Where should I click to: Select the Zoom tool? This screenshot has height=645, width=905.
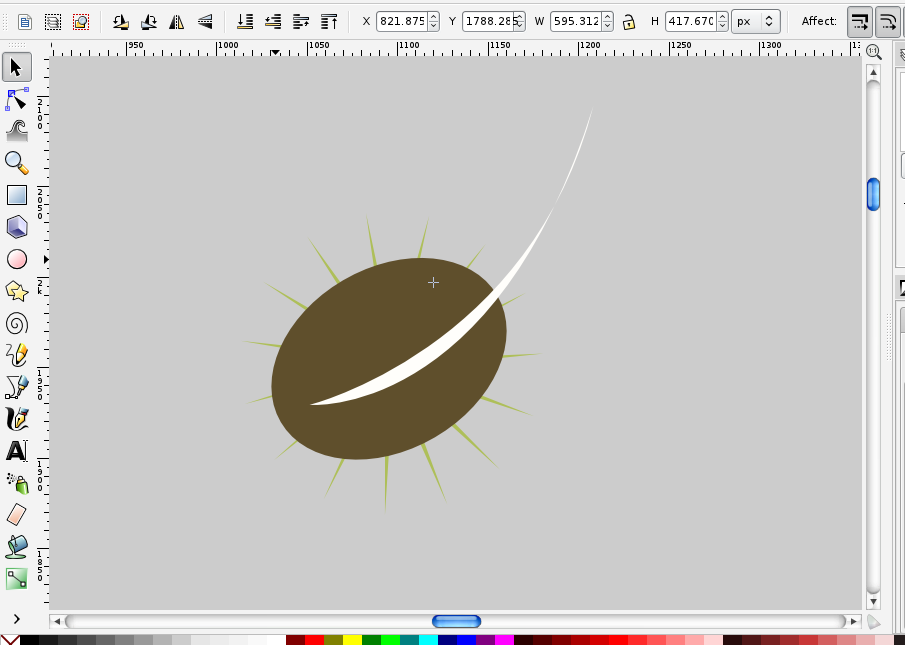pos(16,162)
